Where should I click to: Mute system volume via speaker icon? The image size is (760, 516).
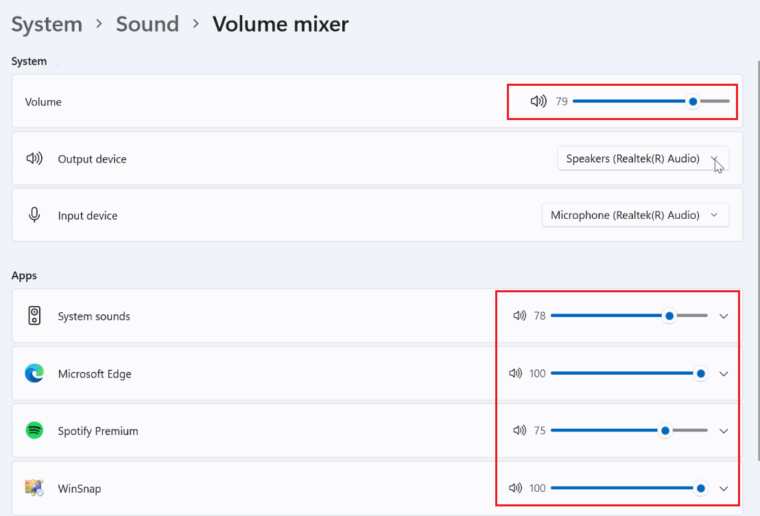coord(538,101)
